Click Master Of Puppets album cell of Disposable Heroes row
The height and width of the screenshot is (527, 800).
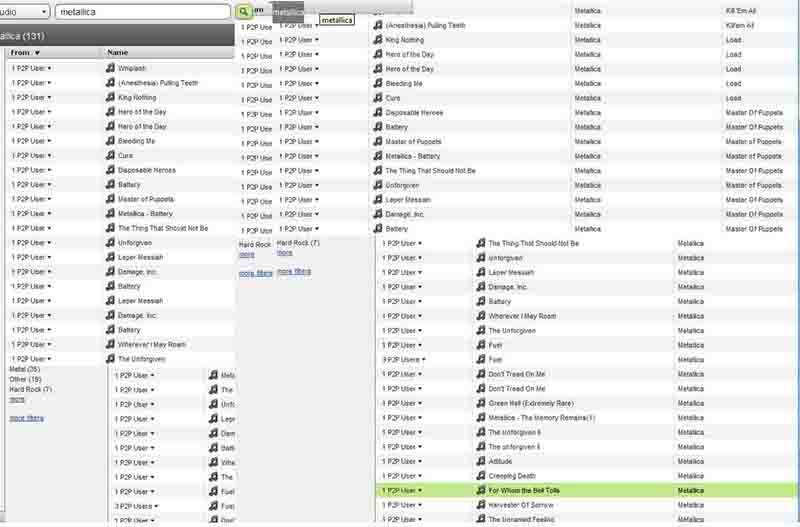754,112
